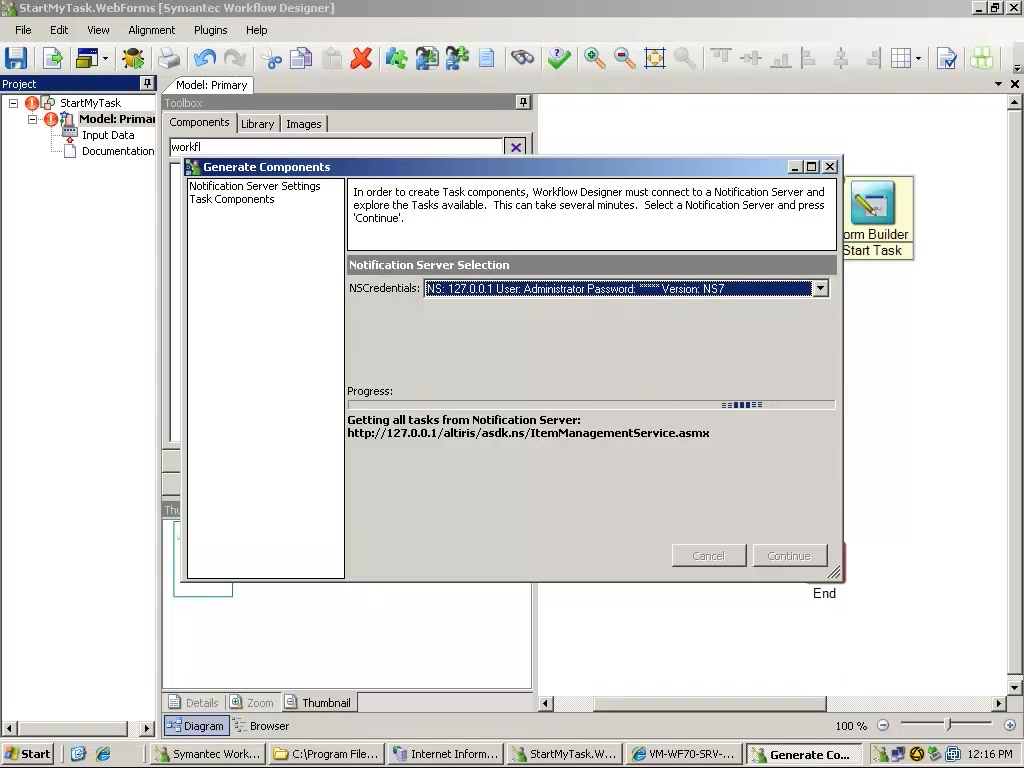Click the Redo arrow icon
This screenshot has width=1024, height=768.
tap(234, 58)
